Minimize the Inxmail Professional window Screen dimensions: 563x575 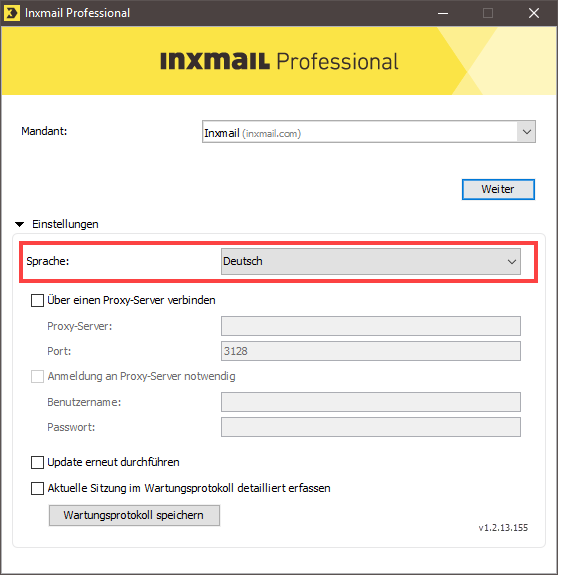pyautogui.click(x=443, y=13)
